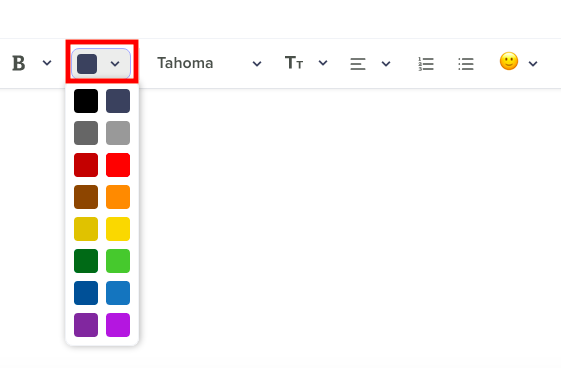Image resolution: width=561 pixels, height=368 pixels.
Task: Expand the font size dropdown arrow
Action: point(323,63)
